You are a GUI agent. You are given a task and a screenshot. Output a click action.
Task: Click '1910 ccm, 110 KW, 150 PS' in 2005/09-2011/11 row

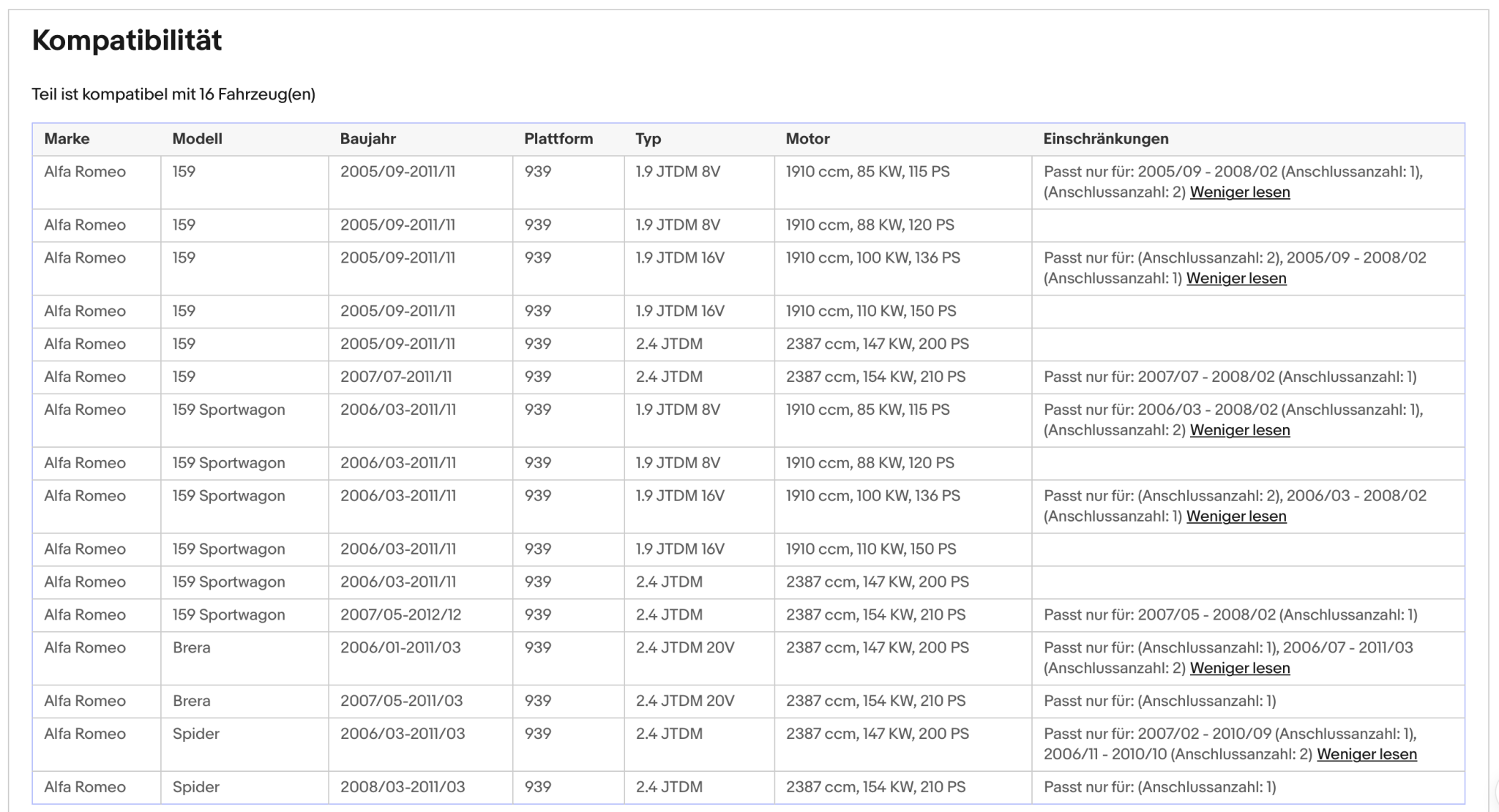point(871,311)
